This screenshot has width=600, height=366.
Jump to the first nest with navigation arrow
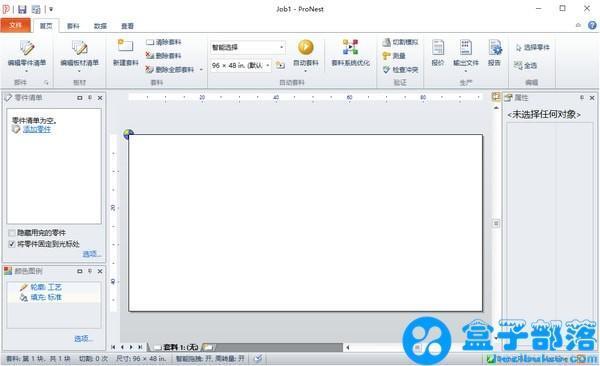click(113, 347)
